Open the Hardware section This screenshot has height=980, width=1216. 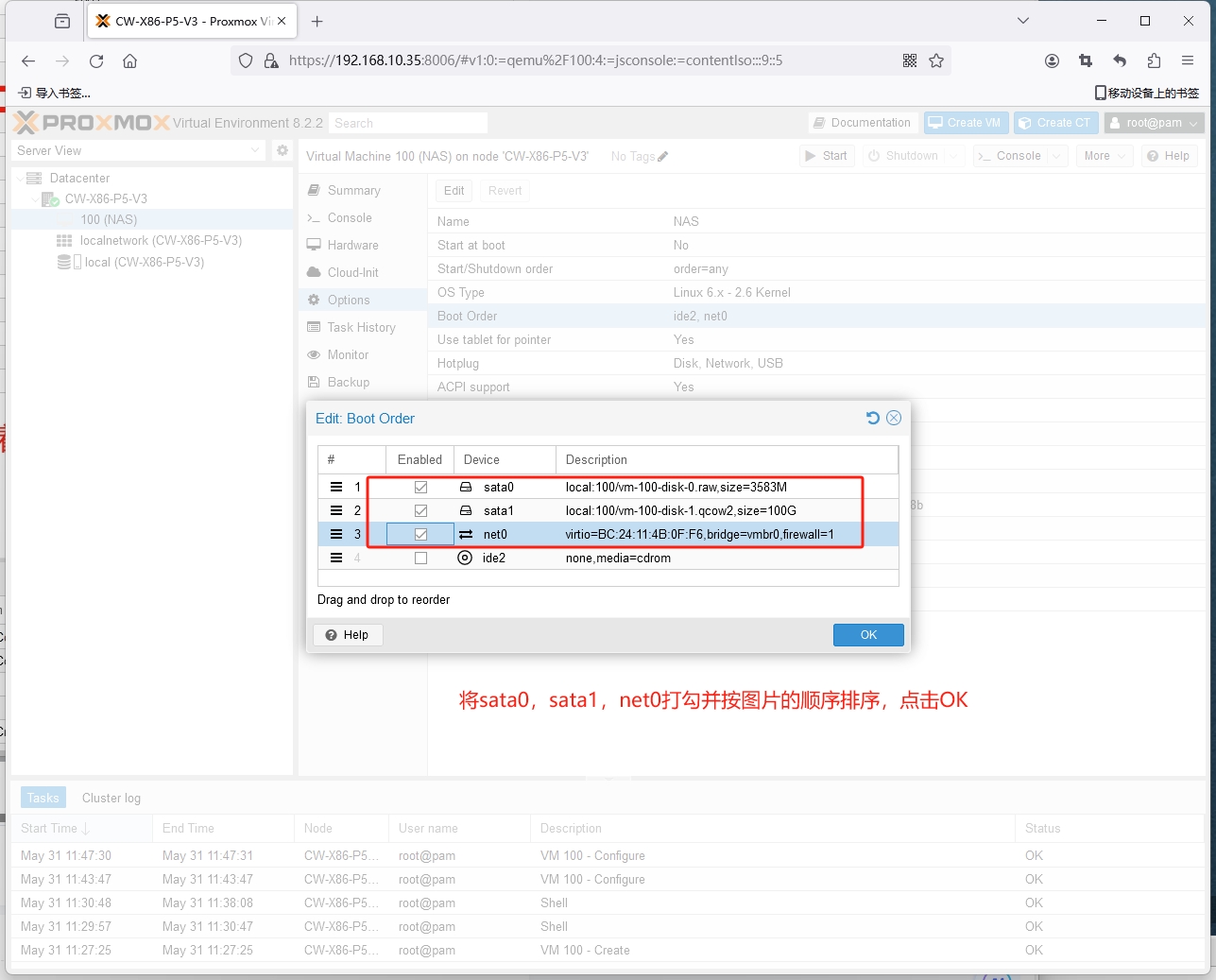pos(364,245)
